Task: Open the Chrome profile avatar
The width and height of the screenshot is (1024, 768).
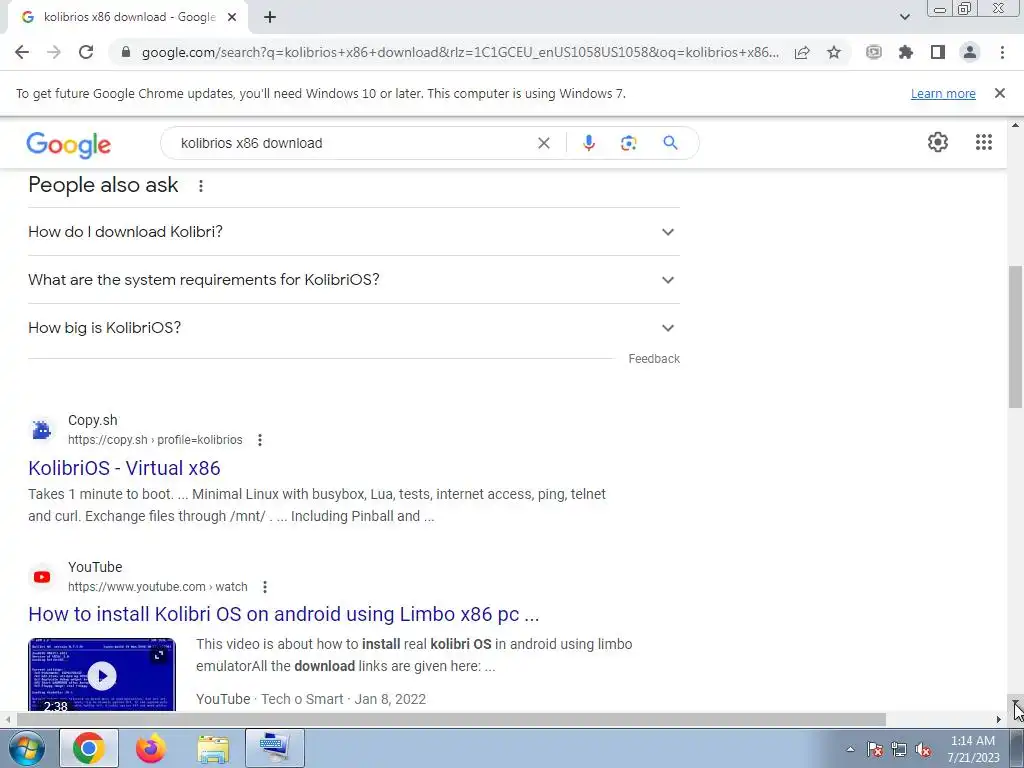Action: (x=970, y=52)
